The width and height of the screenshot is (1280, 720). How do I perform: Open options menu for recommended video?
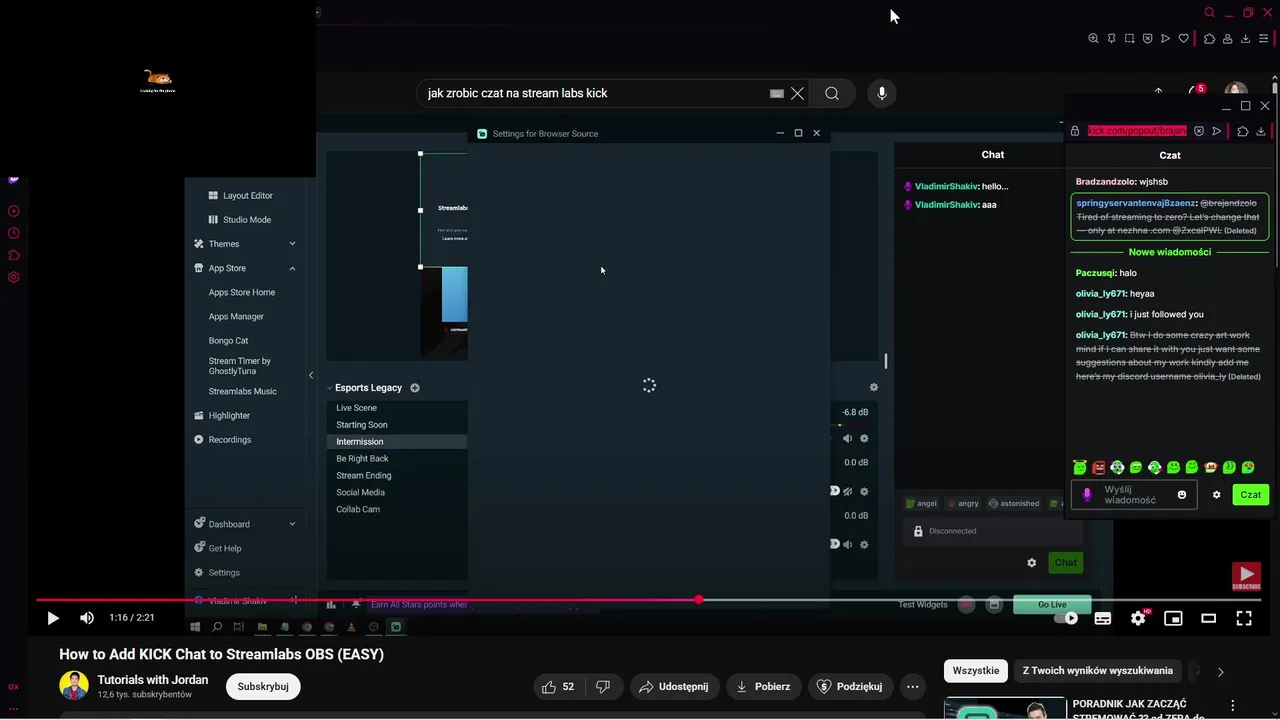1233,706
